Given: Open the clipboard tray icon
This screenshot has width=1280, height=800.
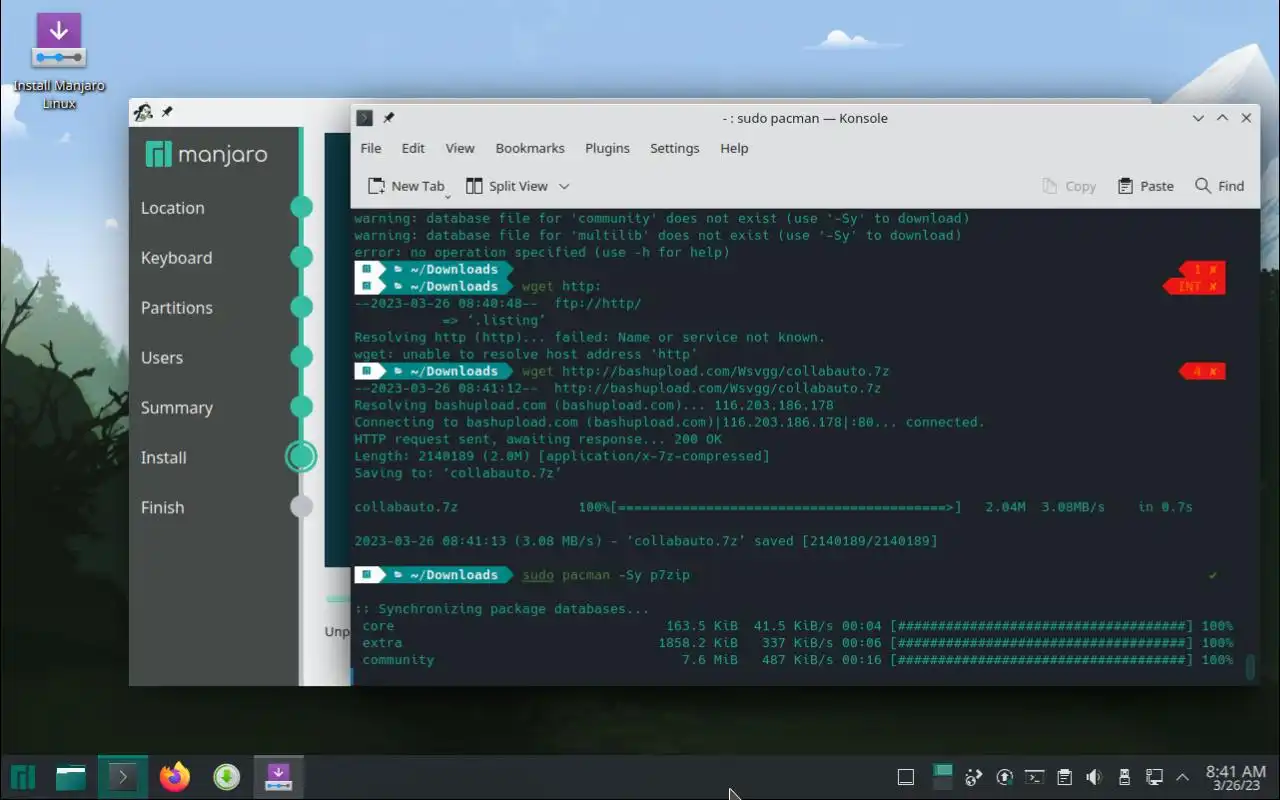Looking at the screenshot, I should (x=1065, y=777).
